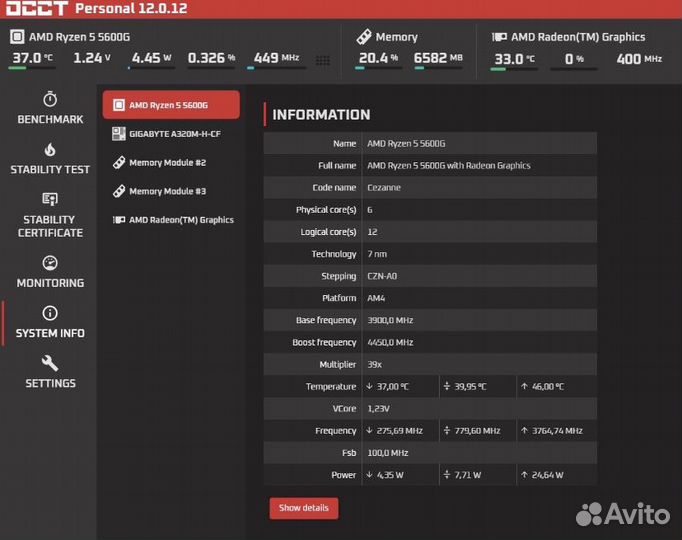This screenshot has height=540, width=682.
Task: Click Technology value 7 nm
Action: tap(377, 254)
